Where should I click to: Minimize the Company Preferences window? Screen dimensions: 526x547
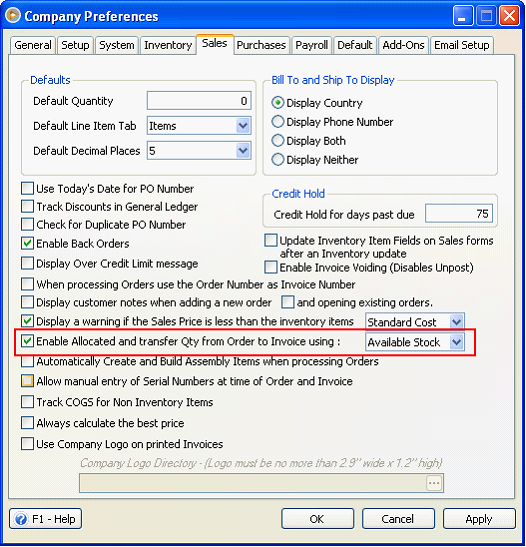(462, 16)
